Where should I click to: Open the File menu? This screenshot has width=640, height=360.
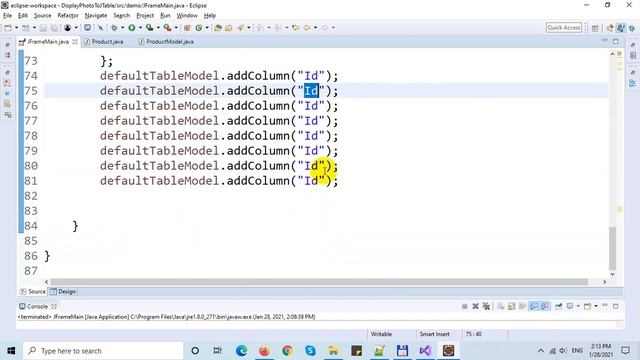[x=7, y=16]
